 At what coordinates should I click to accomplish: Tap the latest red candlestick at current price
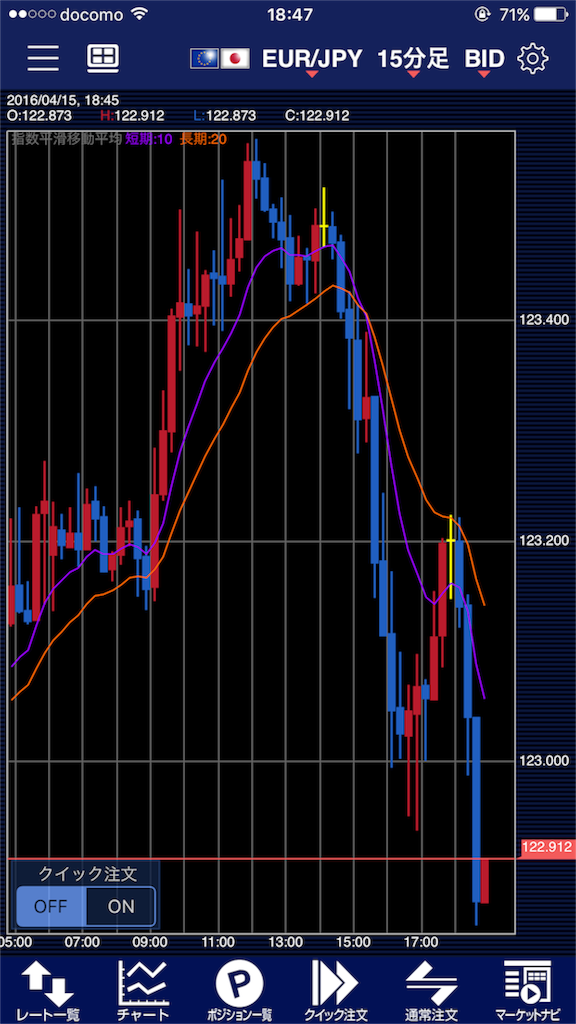(485, 880)
